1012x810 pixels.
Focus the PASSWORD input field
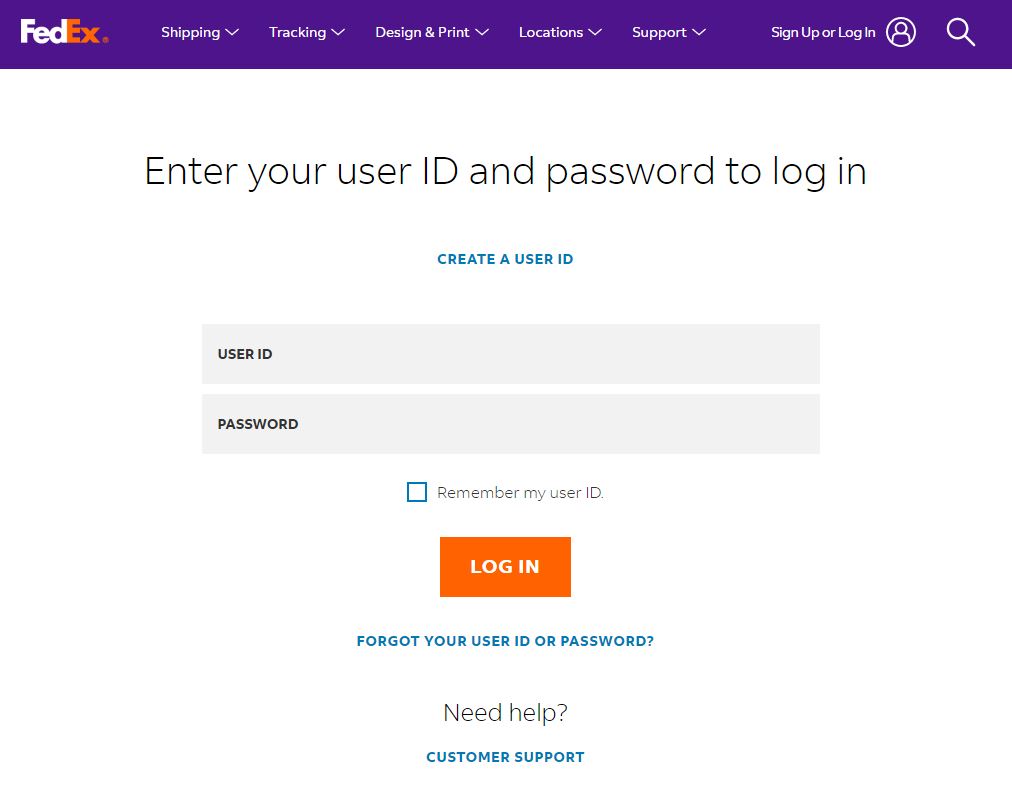pos(510,424)
